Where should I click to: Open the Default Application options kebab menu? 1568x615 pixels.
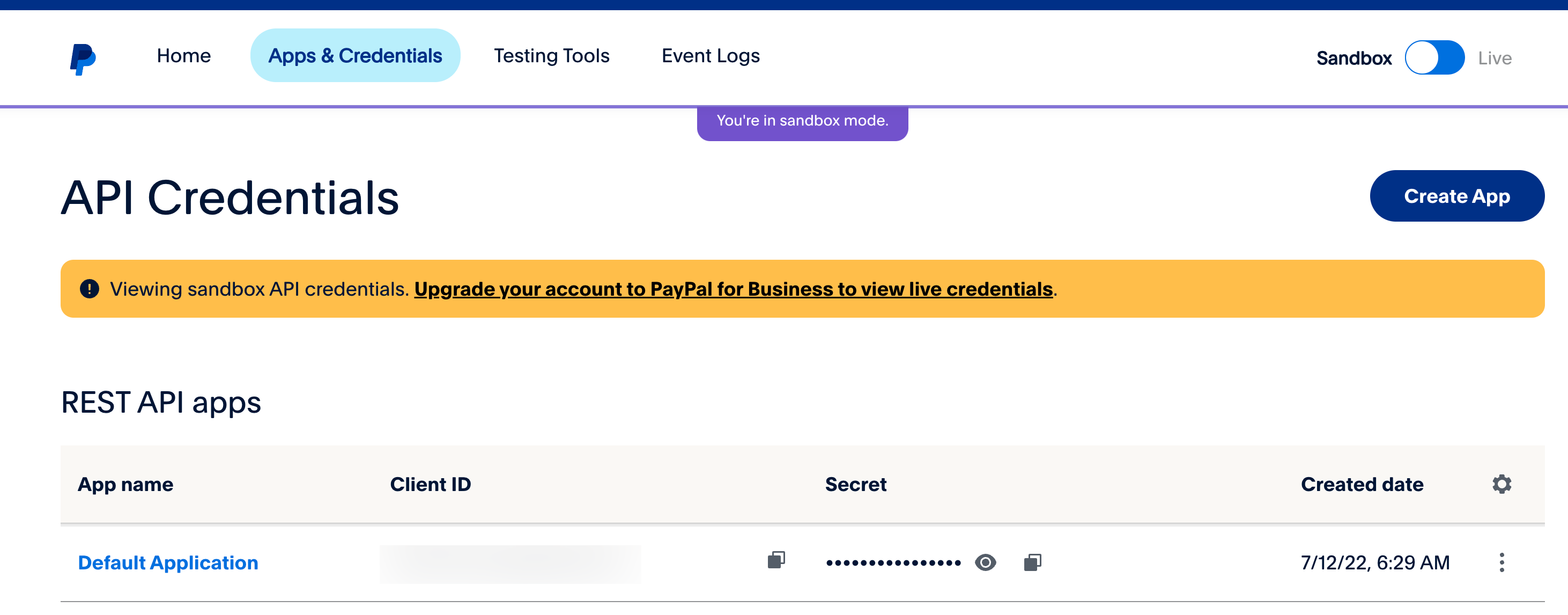point(1502,562)
